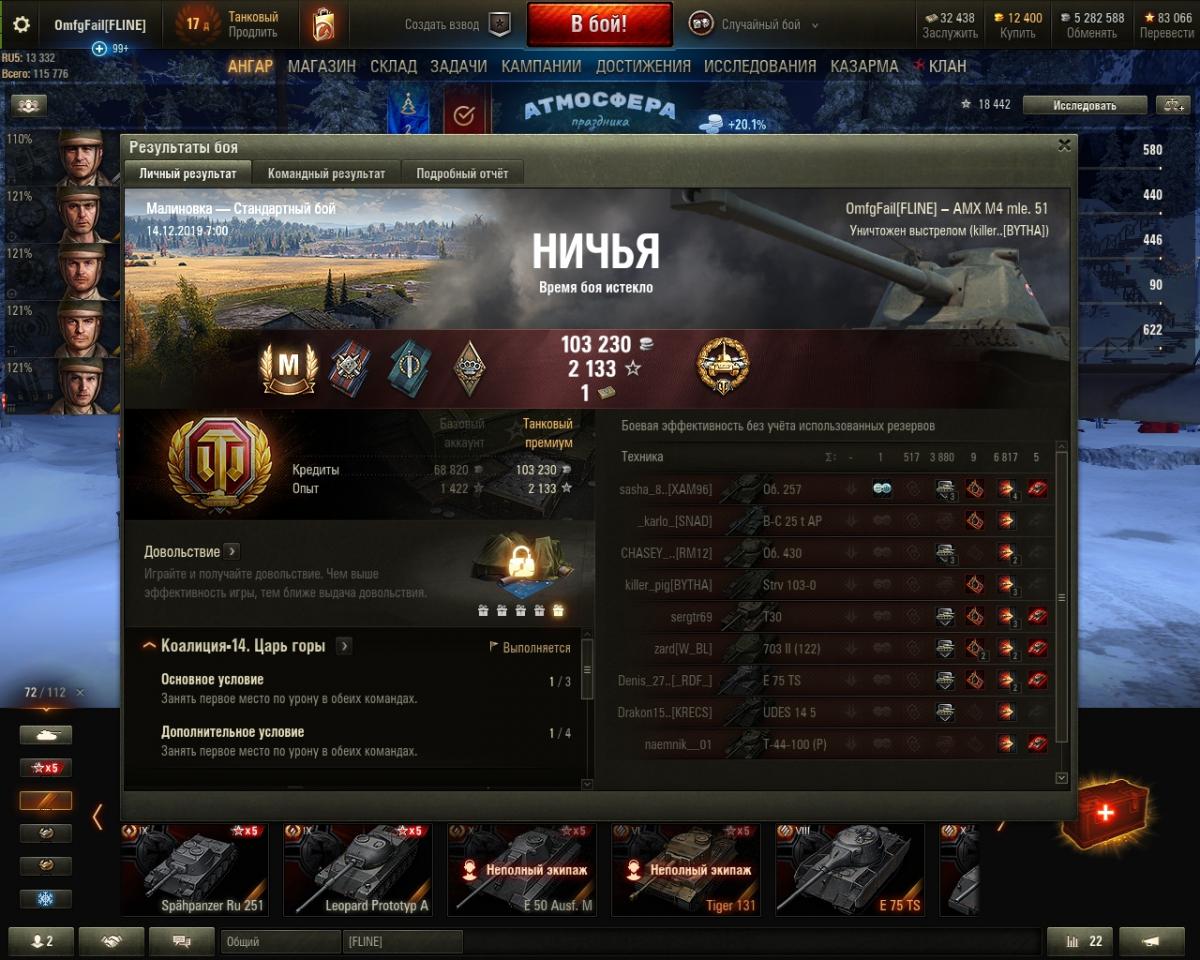Click the snowflake filter icon

(x=46, y=899)
